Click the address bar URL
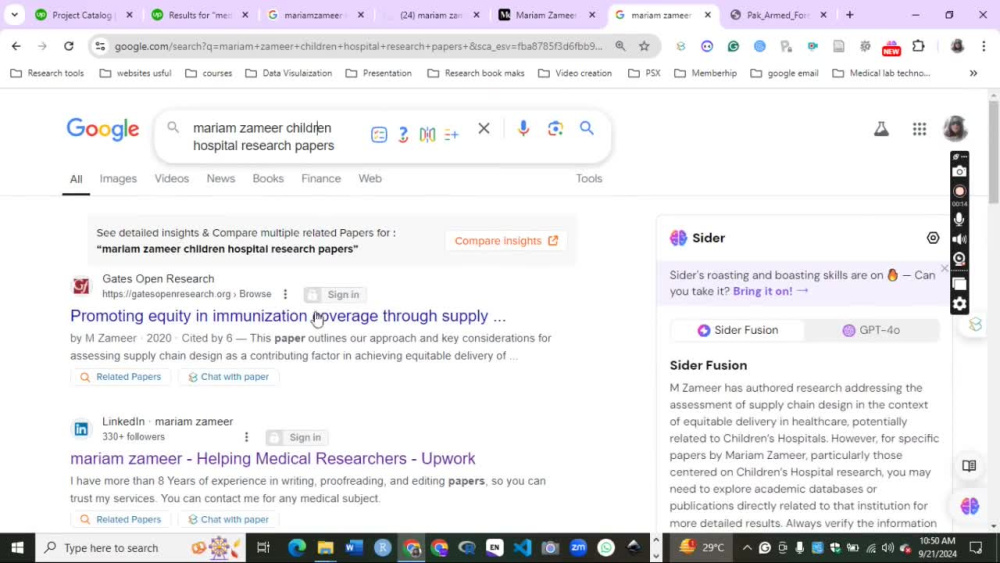Image resolution: width=1000 pixels, height=563 pixels. [x=358, y=46]
